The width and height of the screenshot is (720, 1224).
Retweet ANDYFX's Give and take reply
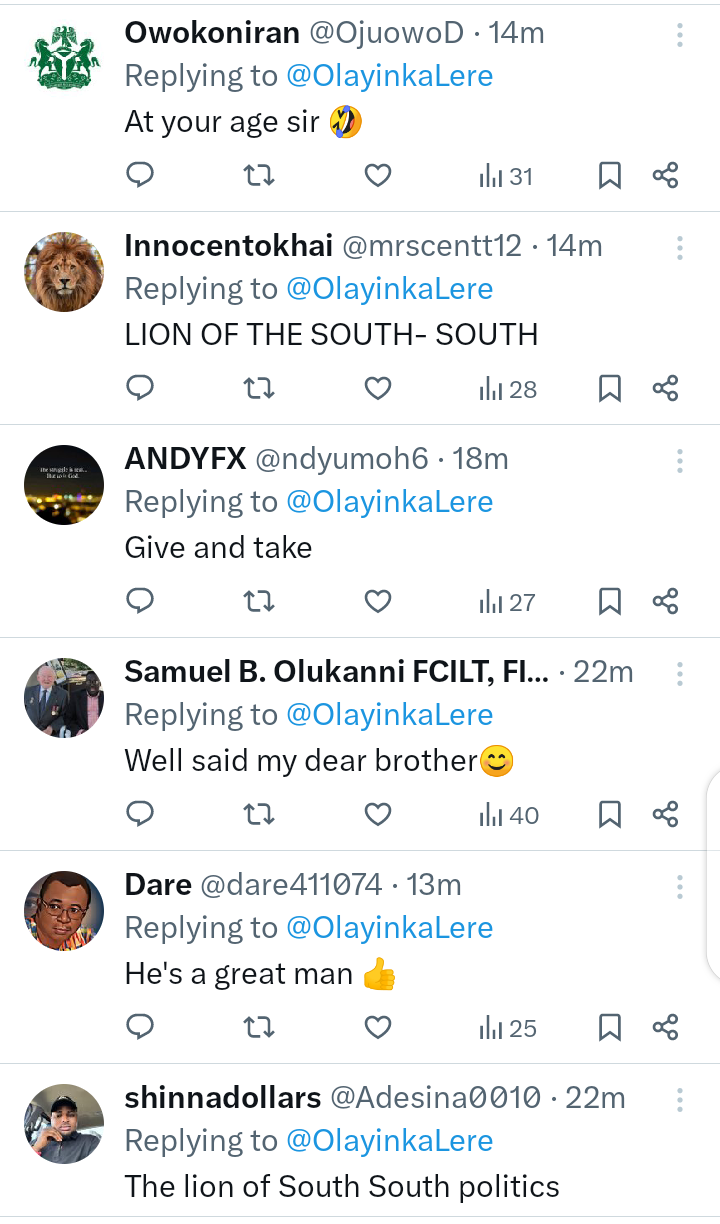click(x=259, y=601)
